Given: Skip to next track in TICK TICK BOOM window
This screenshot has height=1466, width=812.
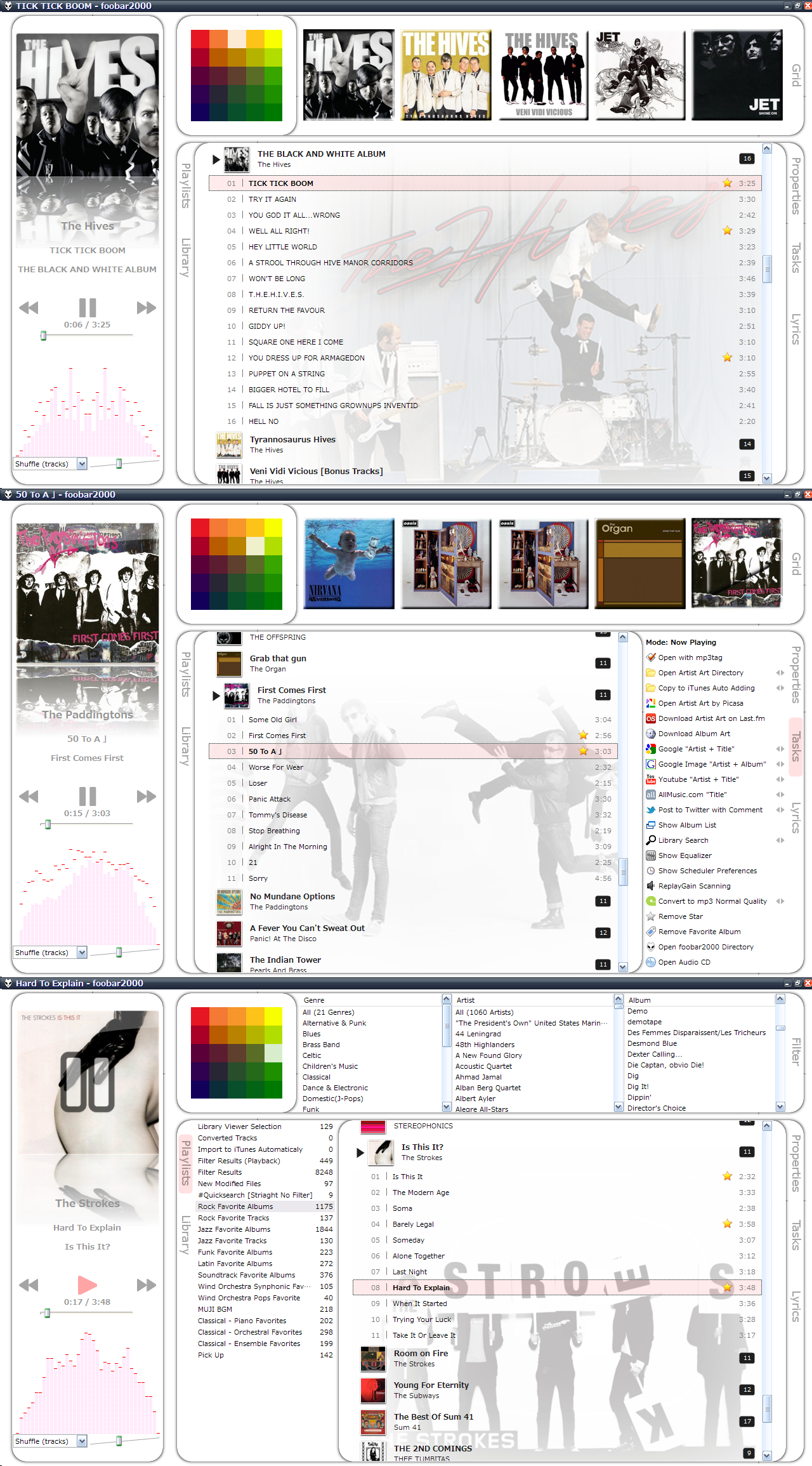Looking at the screenshot, I should 146,308.
